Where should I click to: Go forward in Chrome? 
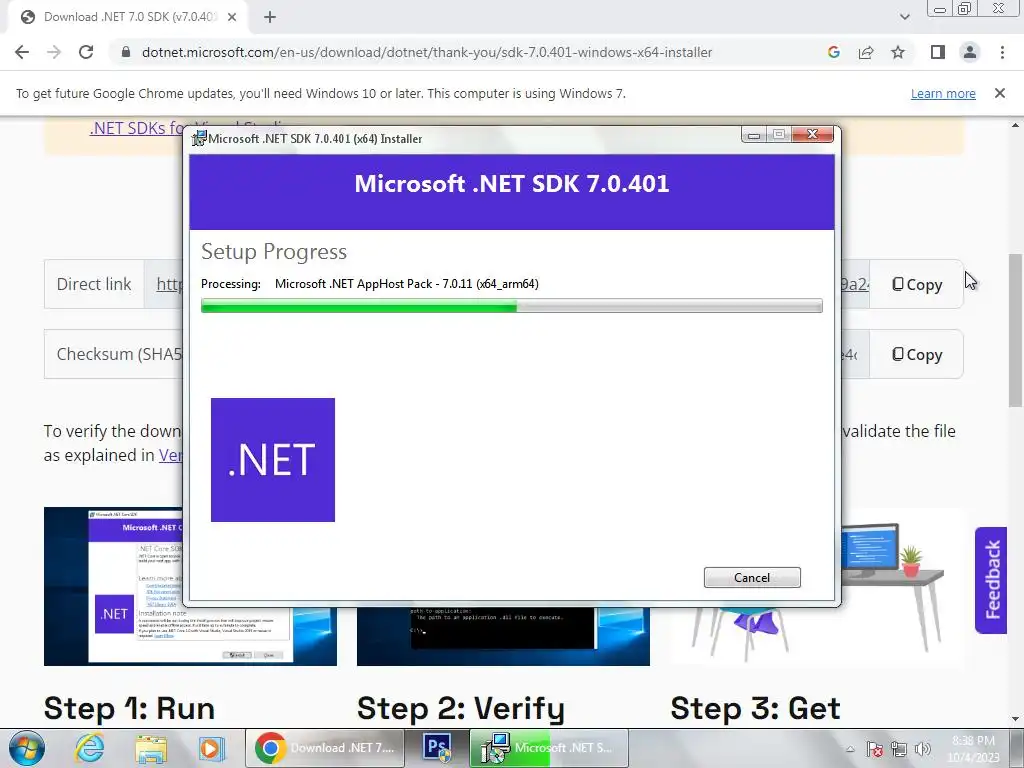[54, 52]
